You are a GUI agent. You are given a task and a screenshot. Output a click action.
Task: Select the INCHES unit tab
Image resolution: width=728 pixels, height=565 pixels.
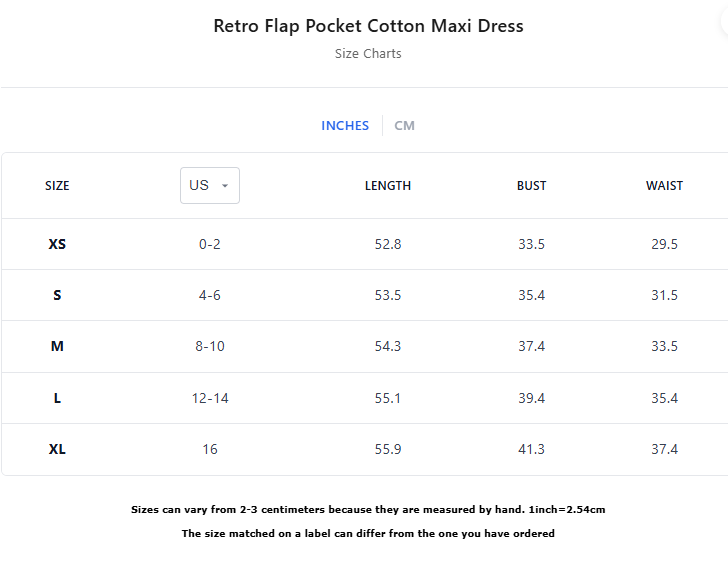click(x=345, y=126)
